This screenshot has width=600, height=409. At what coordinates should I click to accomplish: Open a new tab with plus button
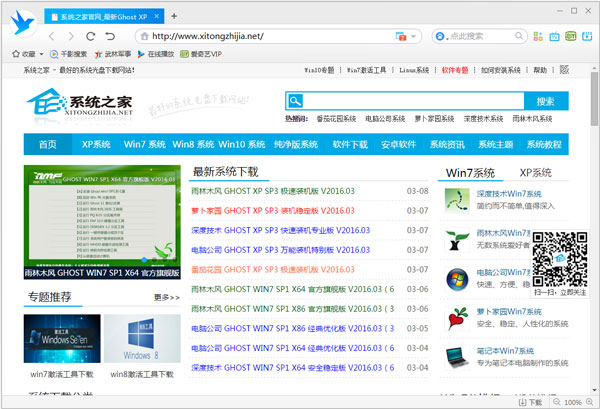174,16
